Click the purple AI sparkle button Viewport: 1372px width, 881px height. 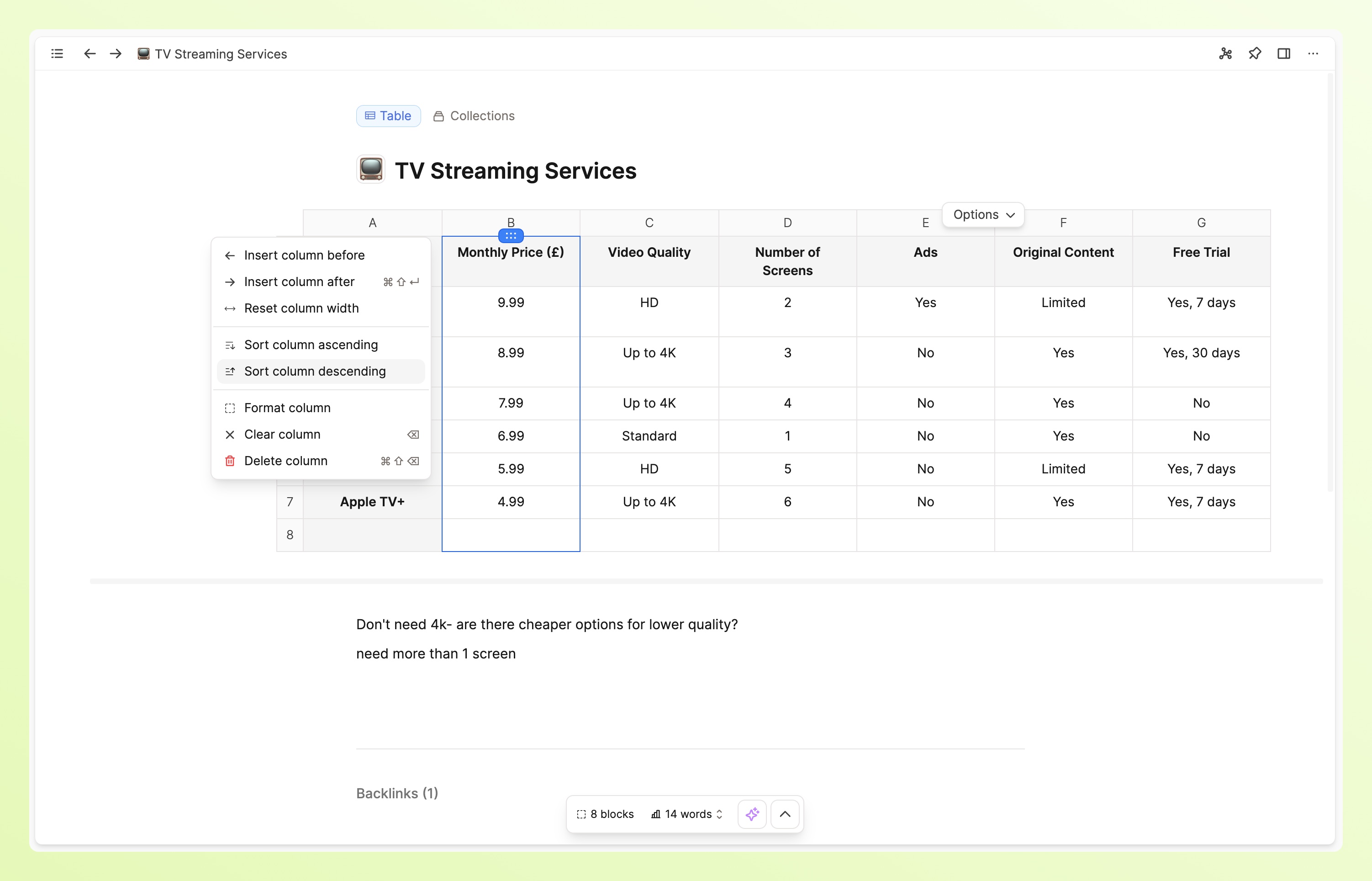point(752,814)
